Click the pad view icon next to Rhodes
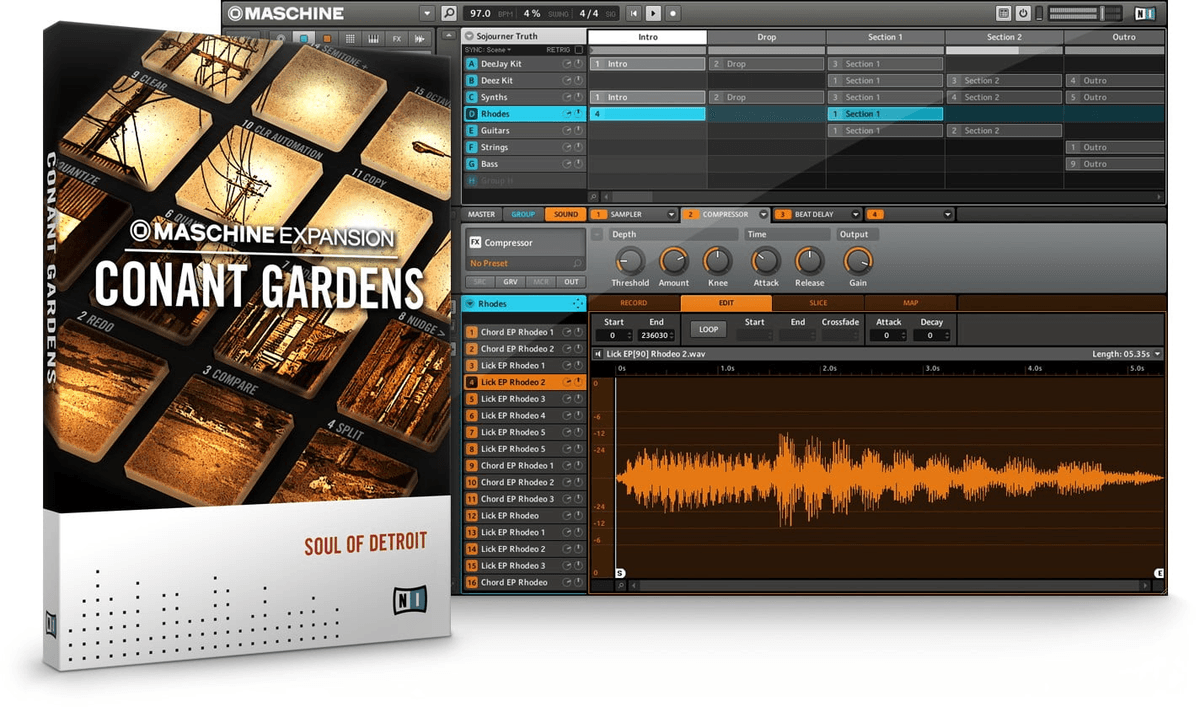This screenshot has width=1200, height=707. [577, 303]
